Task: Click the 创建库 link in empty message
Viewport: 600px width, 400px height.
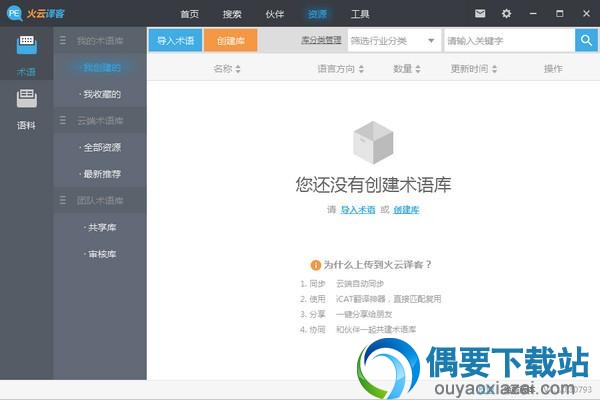Action: pyautogui.click(x=406, y=210)
